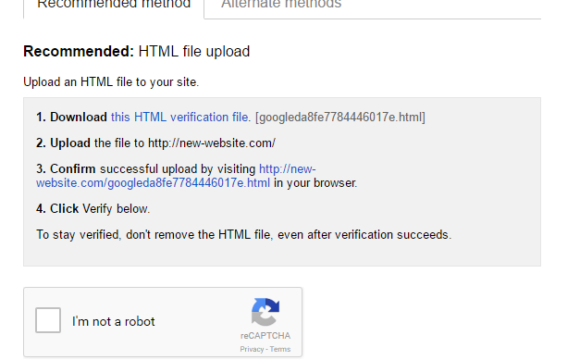The image size is (580, 360).
Task: Download this HTML verification file link
Action: tap(181, 117)
